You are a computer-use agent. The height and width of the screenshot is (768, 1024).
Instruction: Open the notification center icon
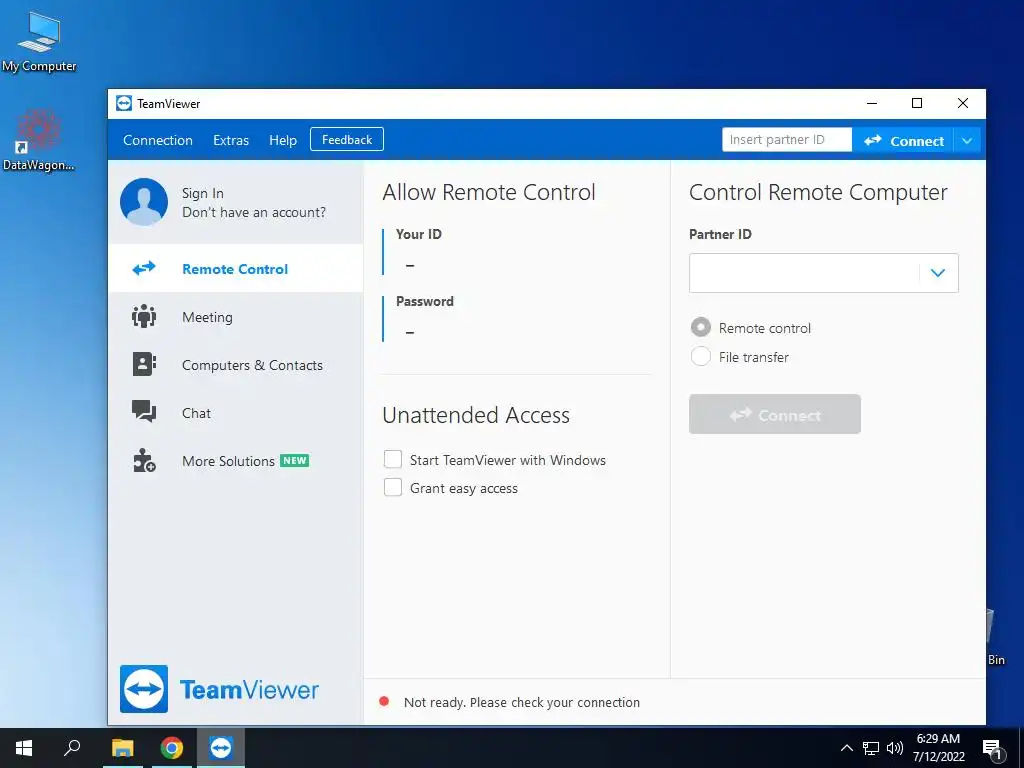pos(992,750)
